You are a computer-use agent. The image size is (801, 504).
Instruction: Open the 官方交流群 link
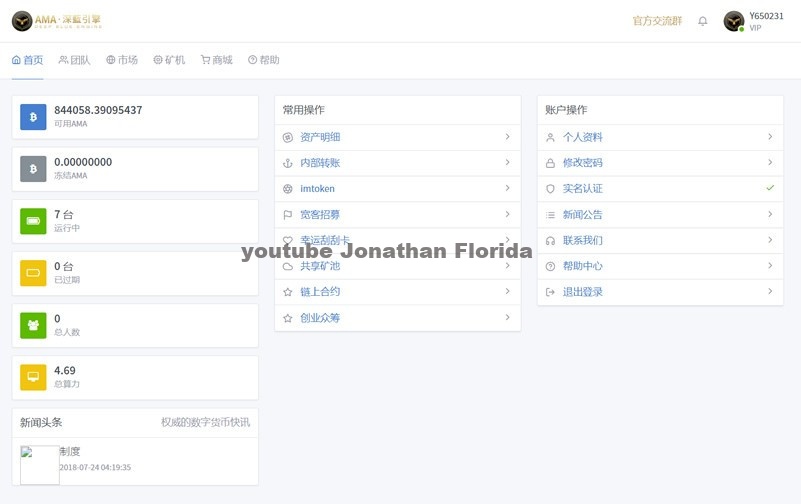click(657, 21)
